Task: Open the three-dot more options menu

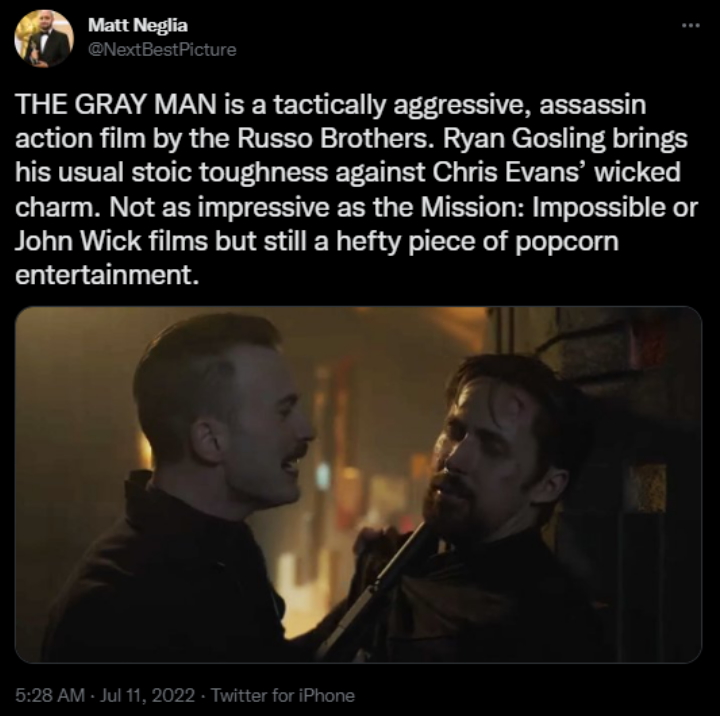Action: click(x=691, y=26)
